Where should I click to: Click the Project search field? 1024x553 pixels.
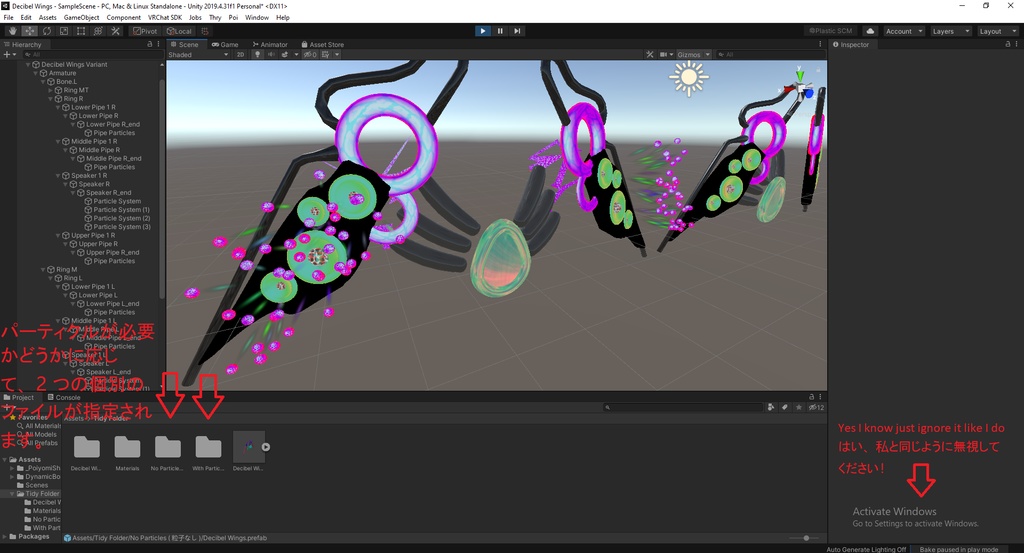[x=683, y=407]
